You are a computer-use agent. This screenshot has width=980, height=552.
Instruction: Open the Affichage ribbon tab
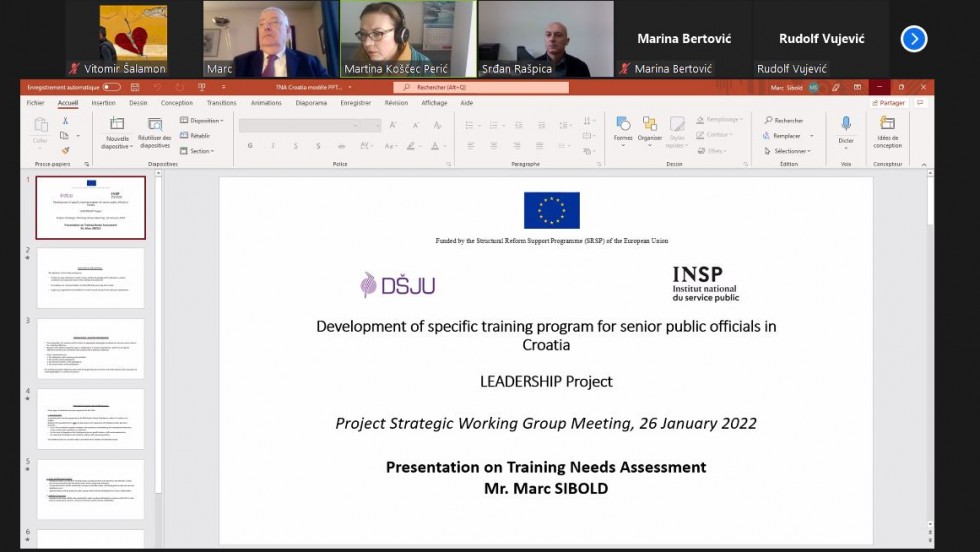[x=434, y=103]
